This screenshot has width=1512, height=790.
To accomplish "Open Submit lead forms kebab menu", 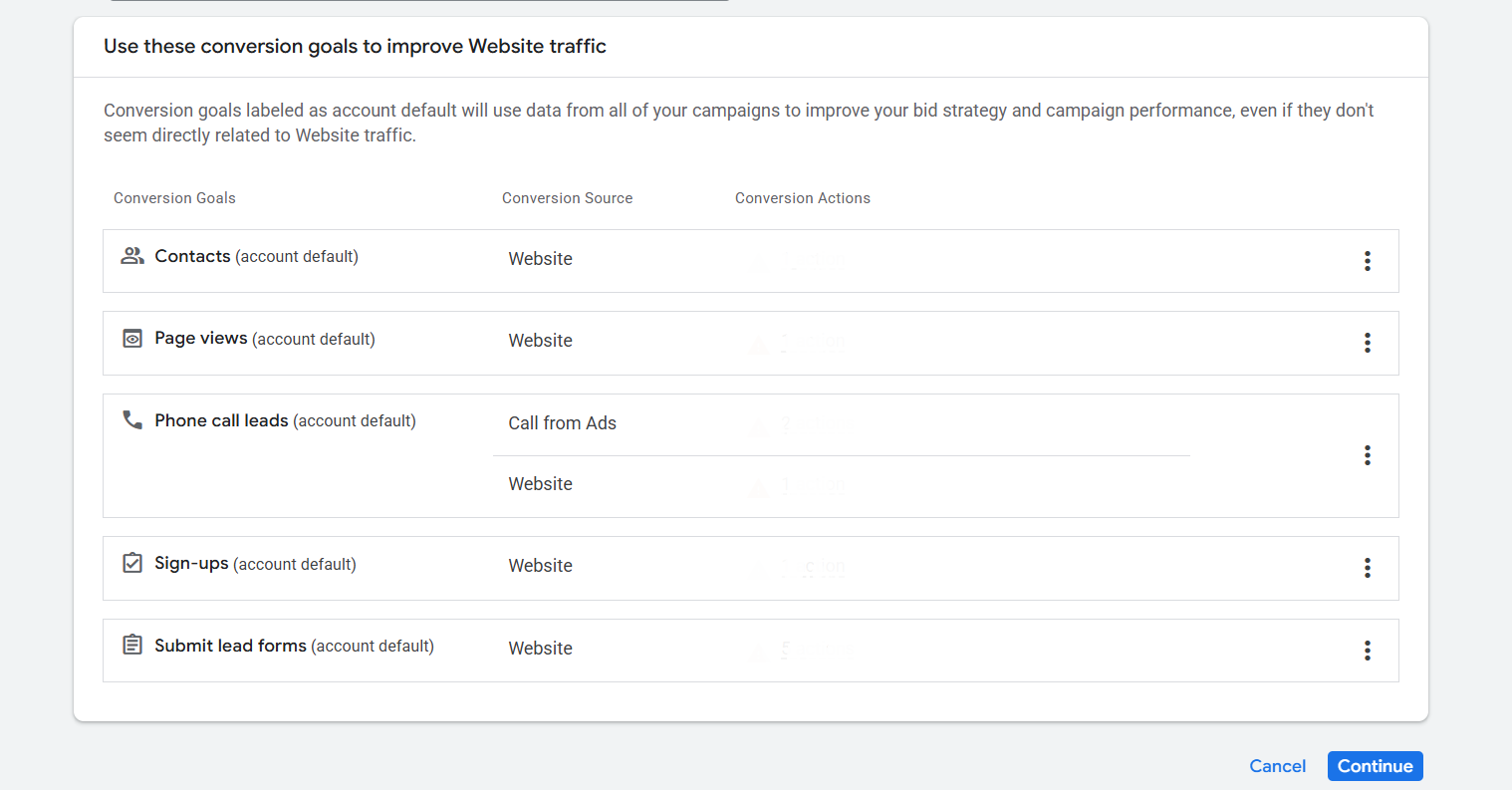I will click(x=1367, y=651).
